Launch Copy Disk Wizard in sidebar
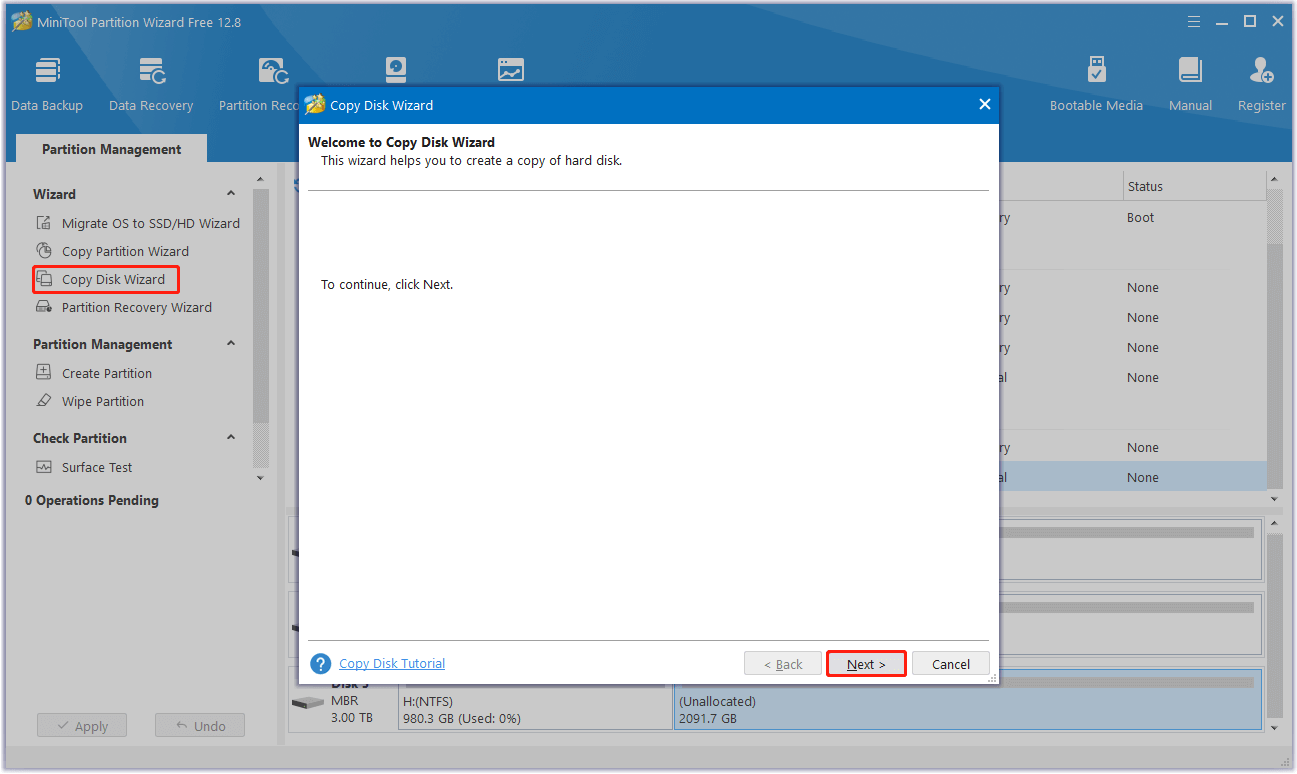The width and height of the screenshot is (1297, 774). click(x=106, y=279)
